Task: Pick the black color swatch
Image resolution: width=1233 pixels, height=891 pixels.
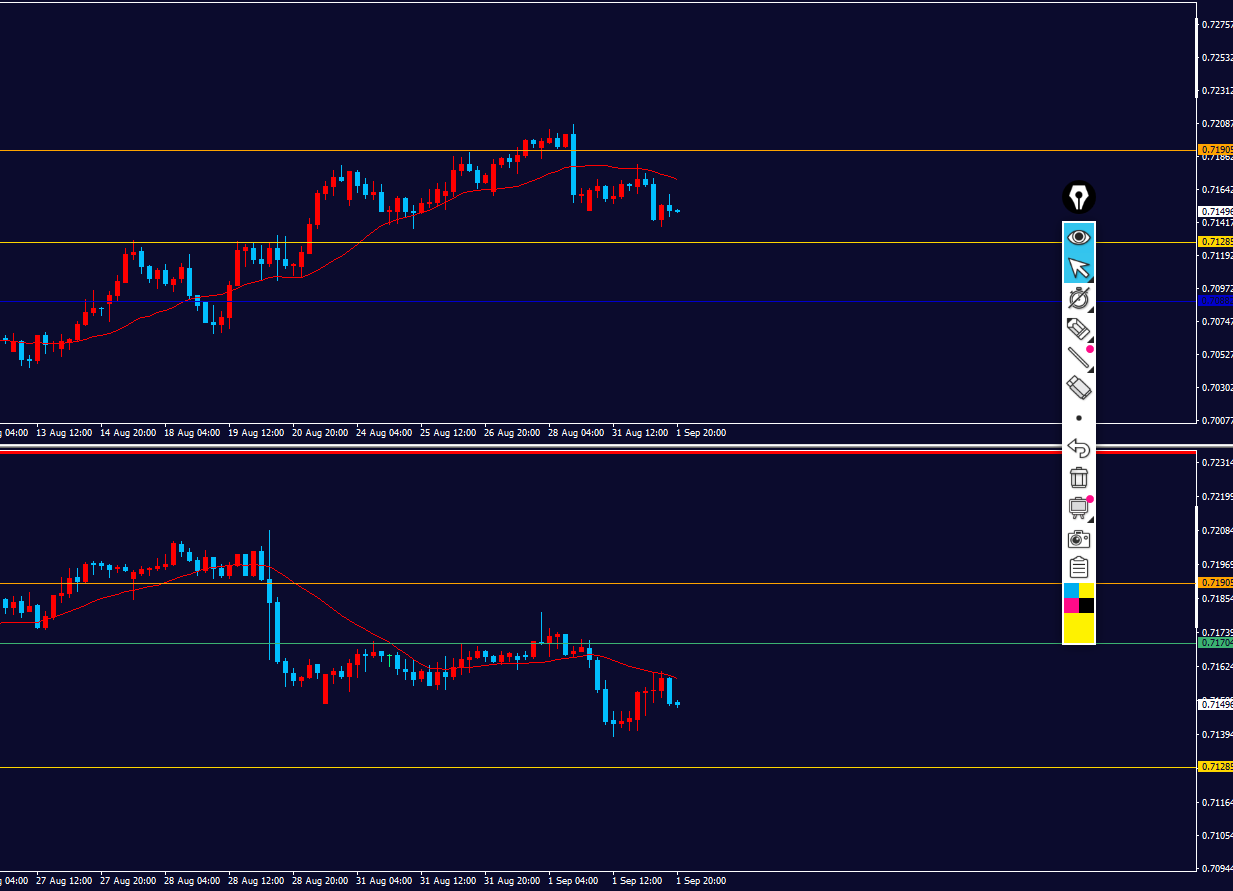Action: point(1086,605)
